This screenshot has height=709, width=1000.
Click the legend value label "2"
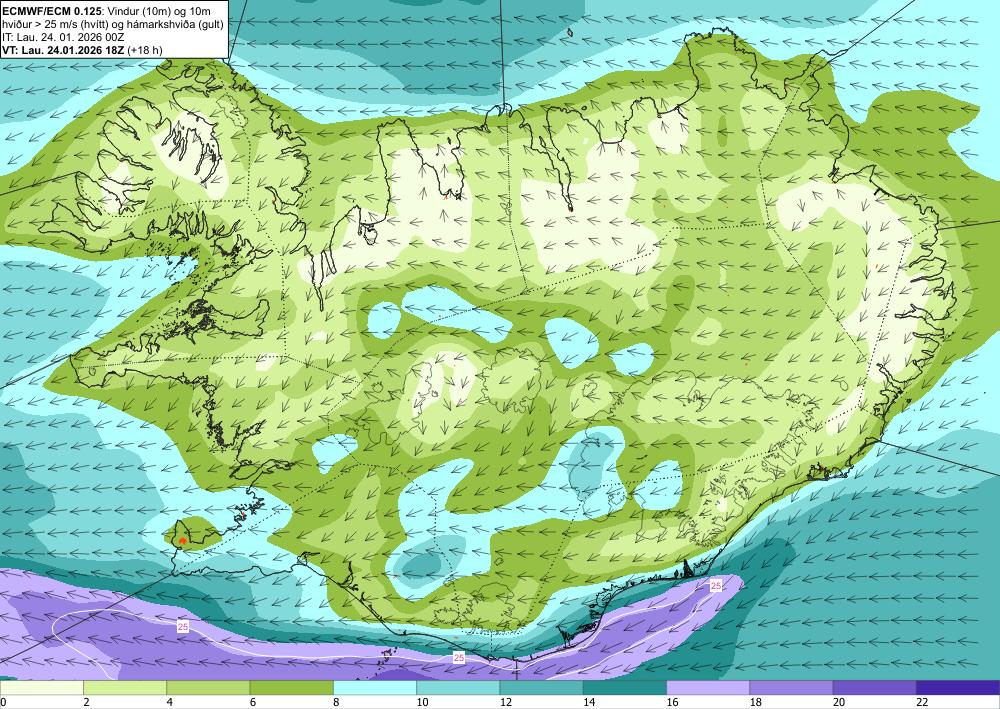tap(86, 703)
